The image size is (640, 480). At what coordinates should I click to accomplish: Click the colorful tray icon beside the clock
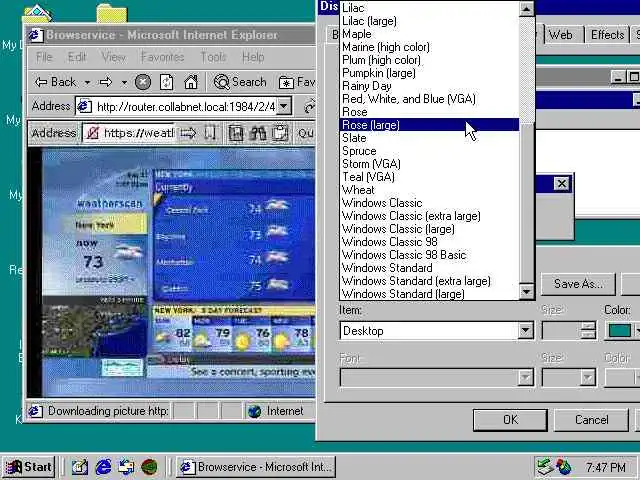[564, 467]
